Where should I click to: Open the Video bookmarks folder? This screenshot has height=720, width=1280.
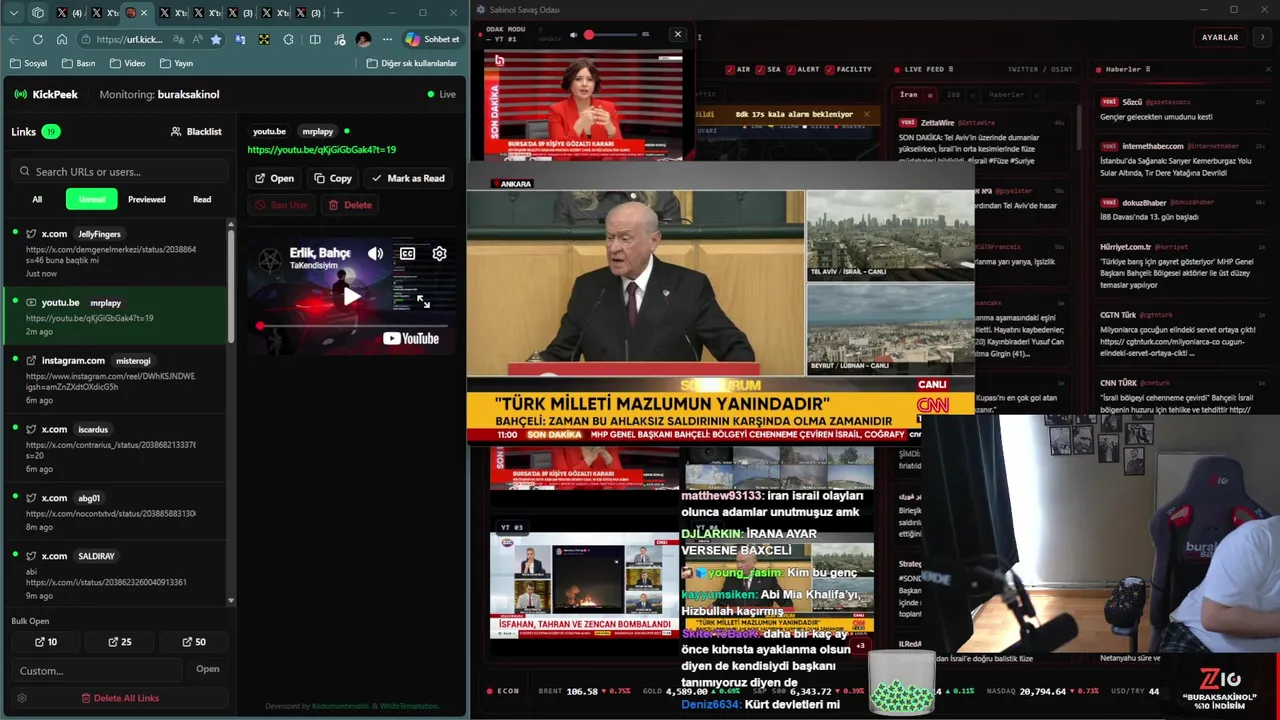pyautogui.click(x=127, y=63)
